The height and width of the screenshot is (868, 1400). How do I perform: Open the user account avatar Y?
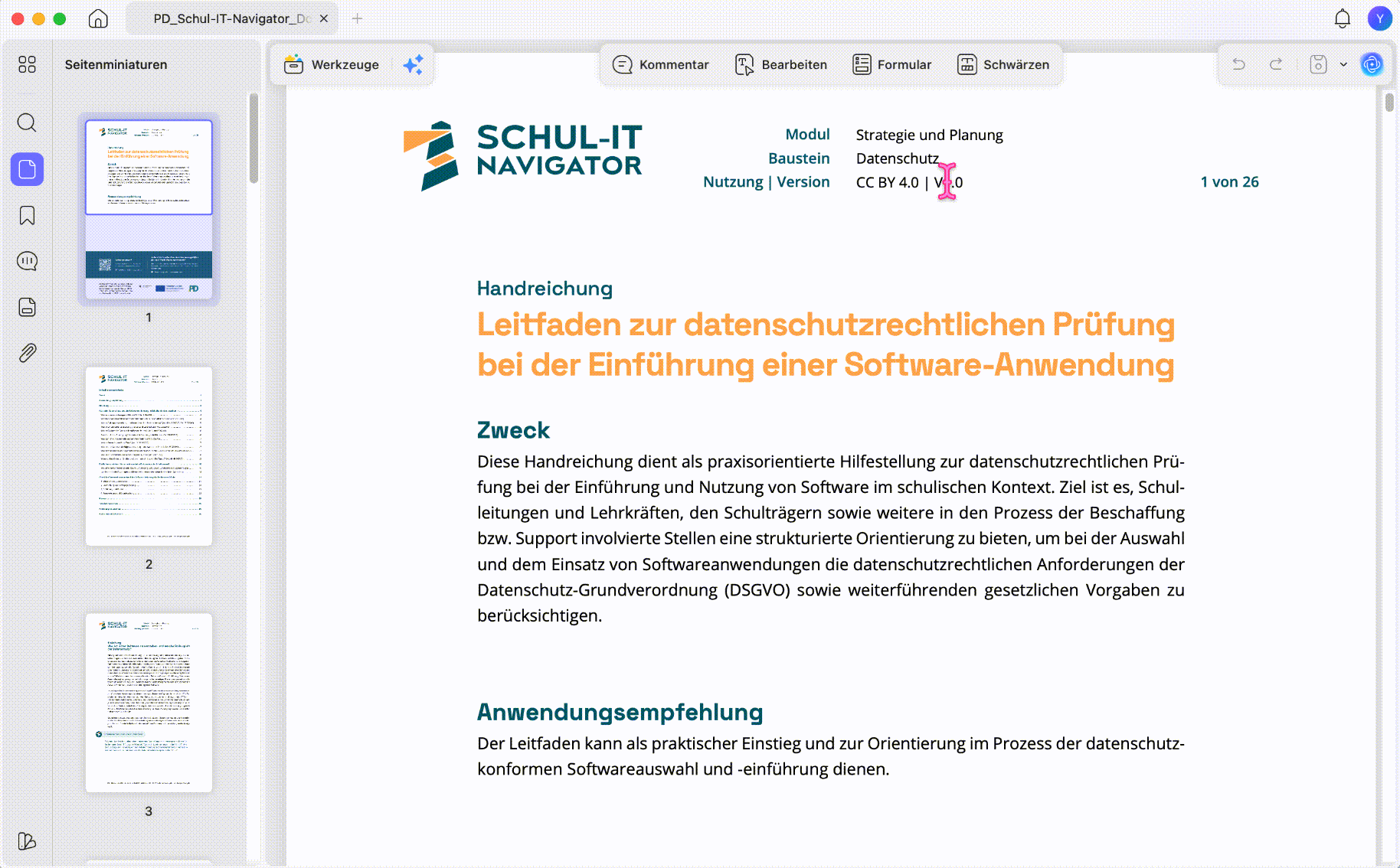click(x=1379, y=18)
